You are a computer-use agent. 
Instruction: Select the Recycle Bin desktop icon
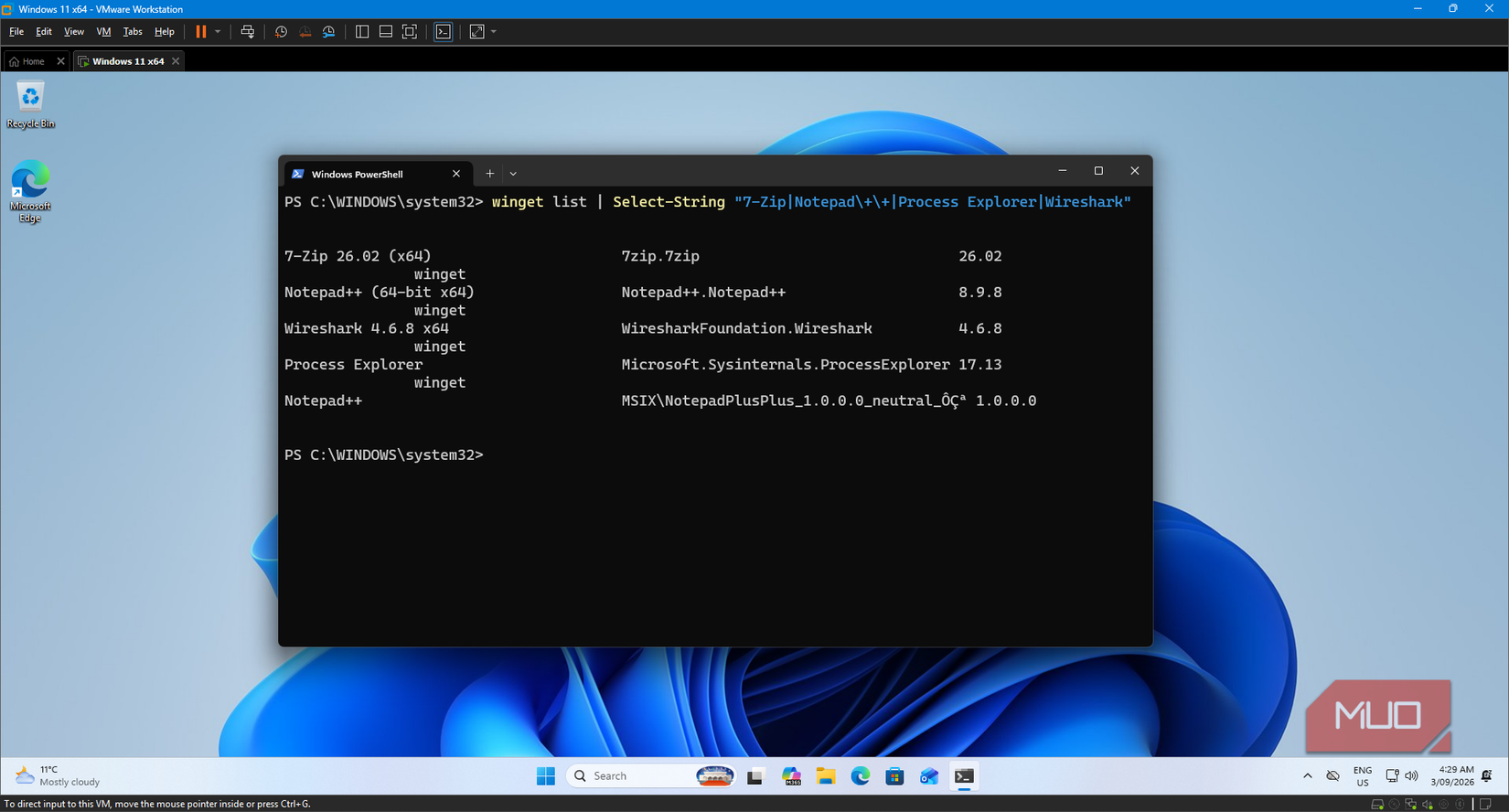[30, 104]
